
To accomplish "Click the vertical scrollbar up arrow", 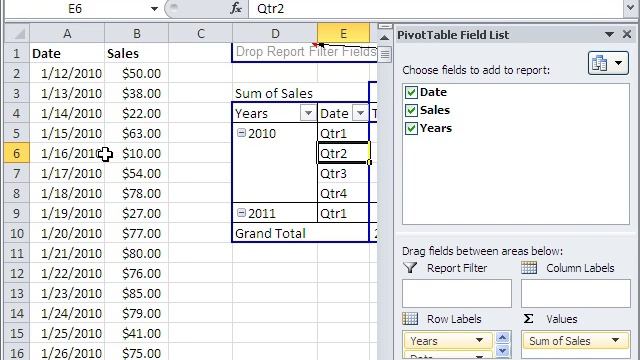I will click(384, 38).
